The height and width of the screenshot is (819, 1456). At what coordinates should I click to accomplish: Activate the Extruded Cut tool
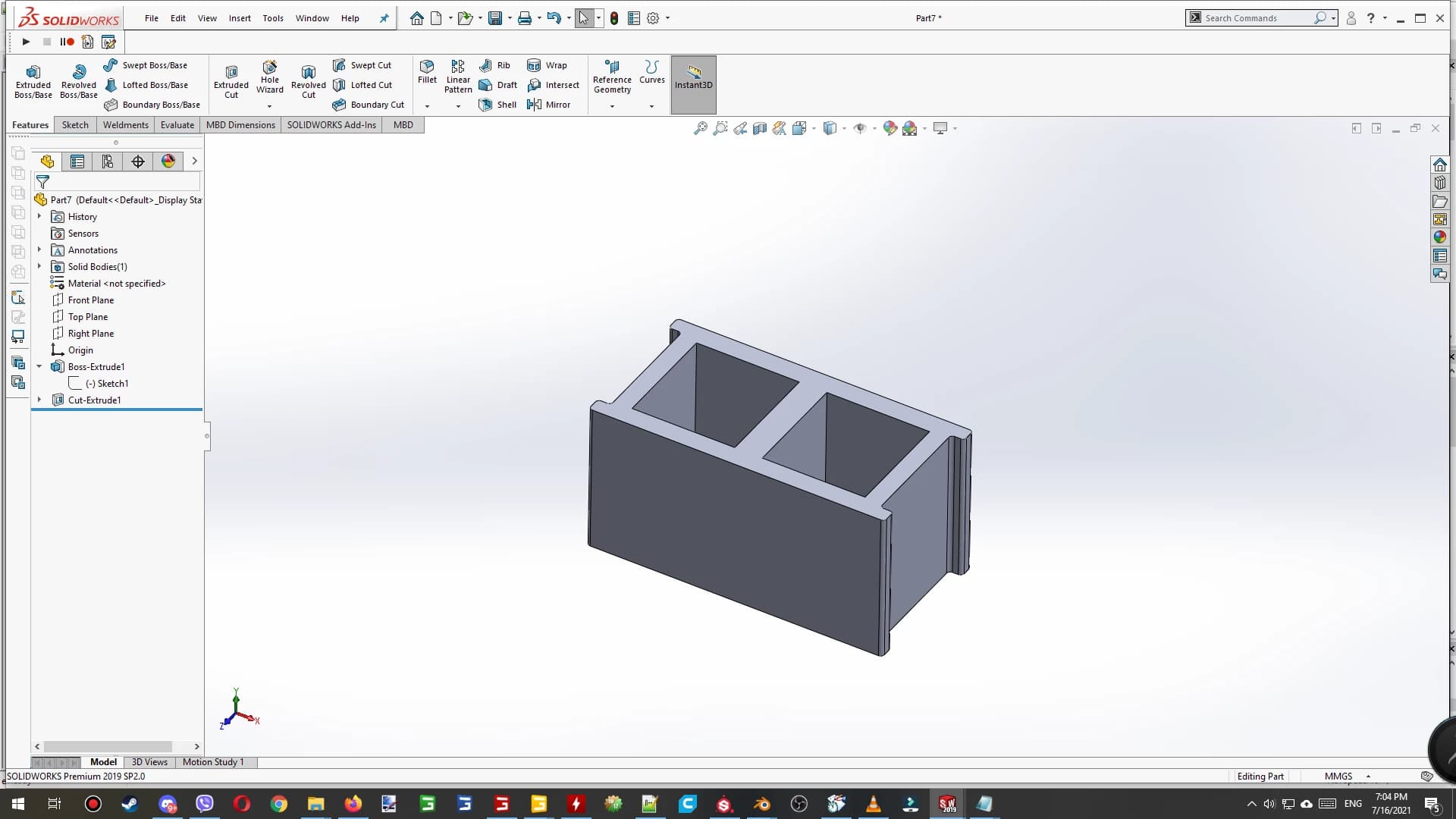coord(231,81)
